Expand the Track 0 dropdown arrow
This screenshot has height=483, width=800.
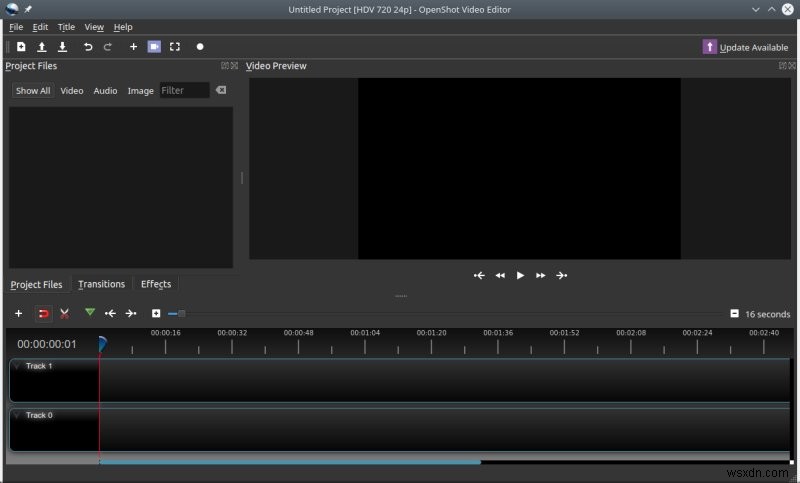point(17,415)
